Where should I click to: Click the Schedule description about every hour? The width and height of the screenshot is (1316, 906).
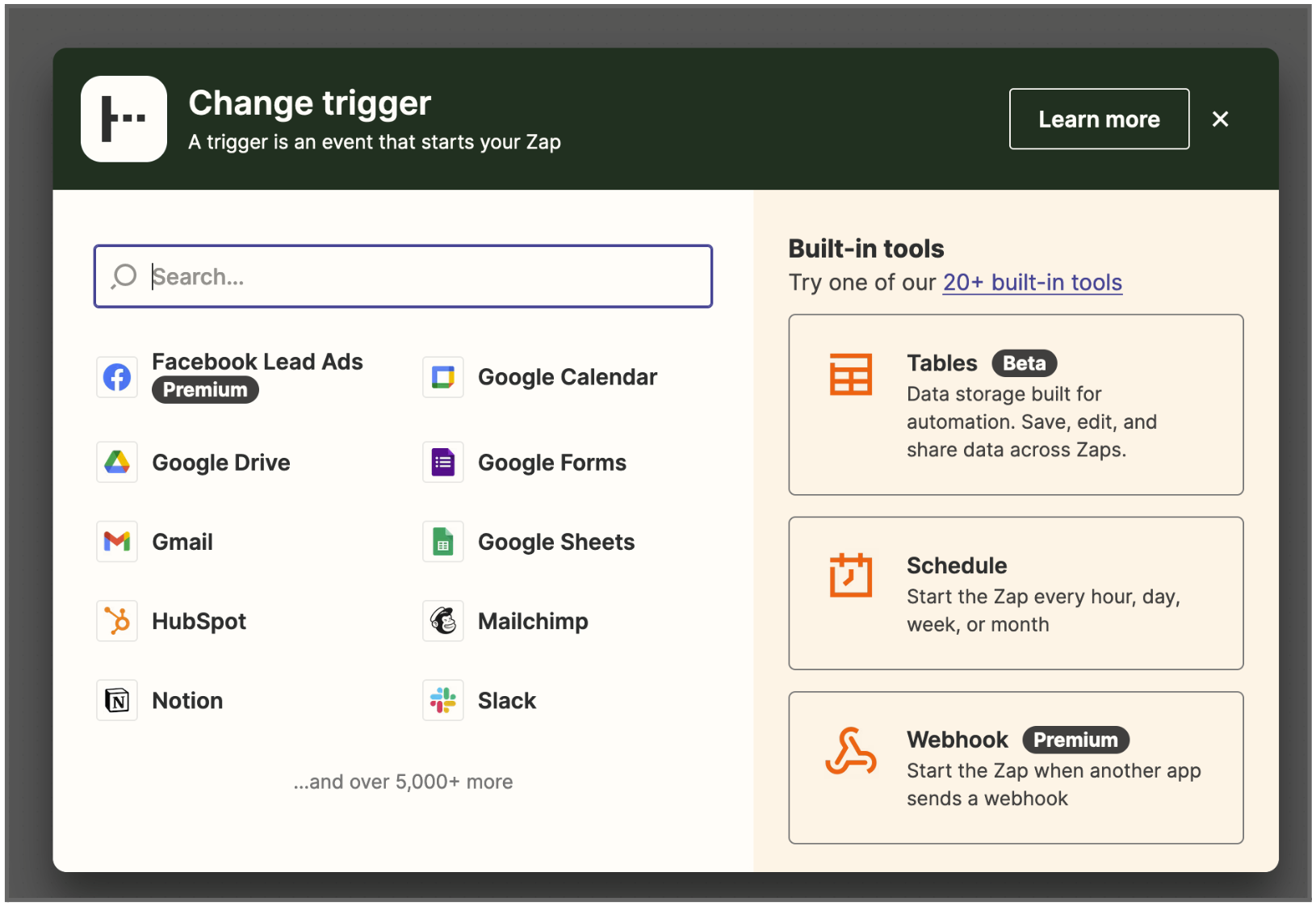click(x=1043, y=610)
